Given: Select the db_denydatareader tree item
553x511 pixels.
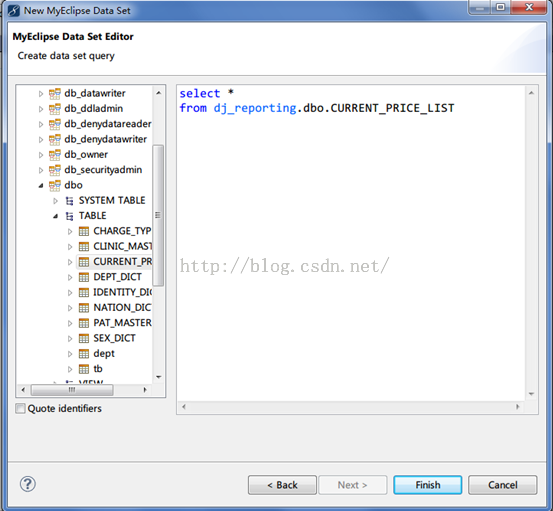Looking at the screenshot, I should tap(108, 124).
